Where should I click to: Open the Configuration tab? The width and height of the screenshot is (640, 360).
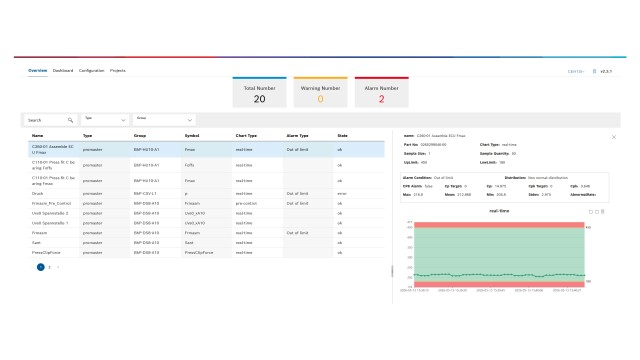pyautogui.click(x=91, y=71)
